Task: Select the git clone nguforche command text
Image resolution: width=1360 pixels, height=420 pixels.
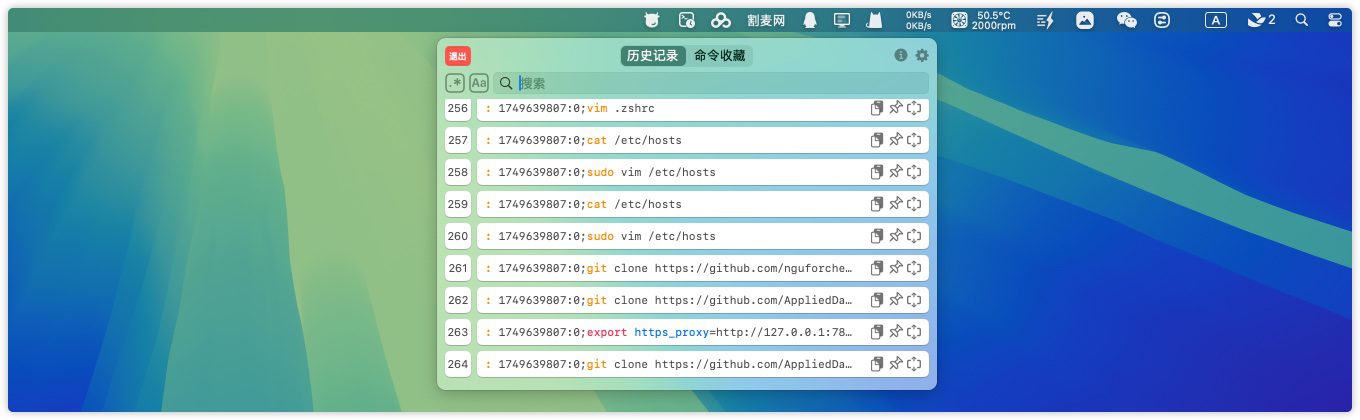Action: click(x=669, y=268)
